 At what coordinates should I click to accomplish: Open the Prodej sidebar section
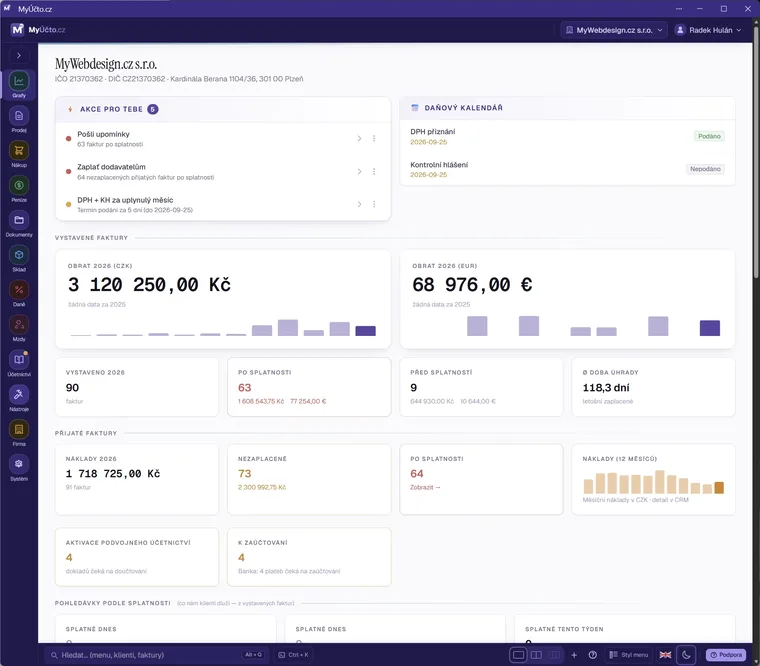click(19, 119)
